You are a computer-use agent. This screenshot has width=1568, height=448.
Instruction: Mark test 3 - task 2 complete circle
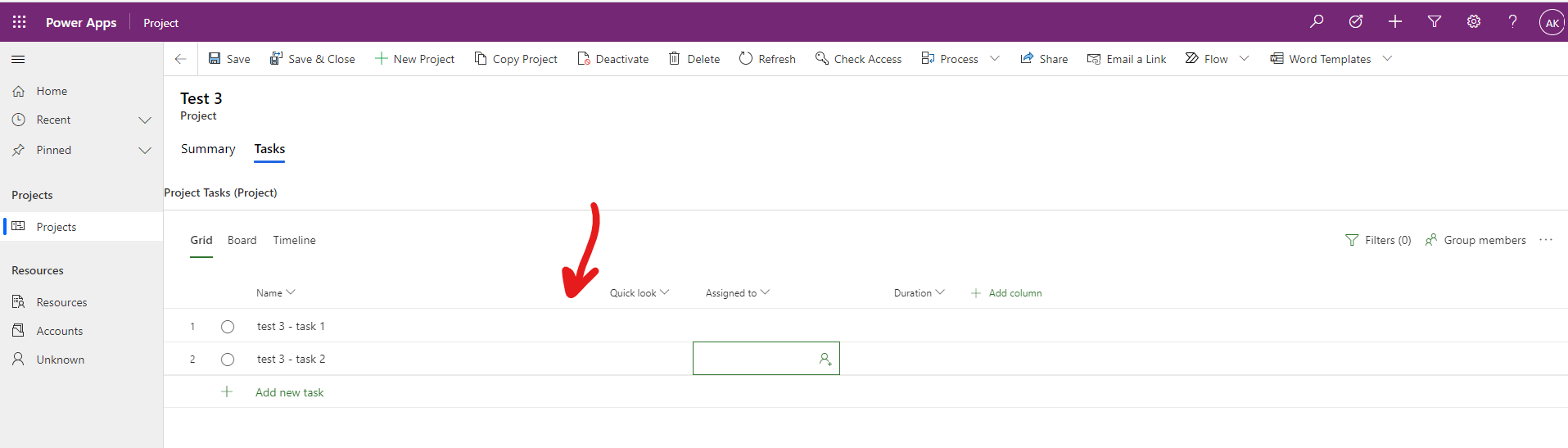point(228,360)
